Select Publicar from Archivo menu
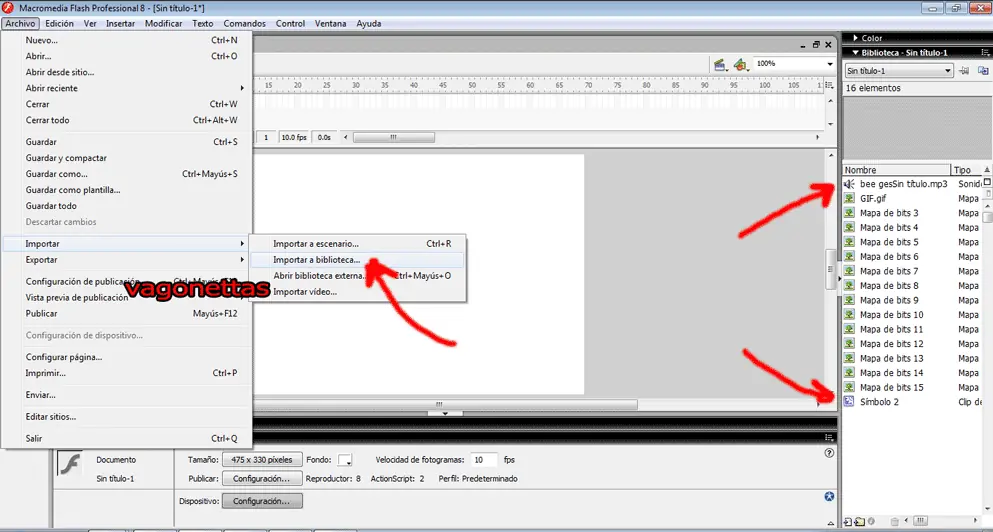Image resolution: width=993 pixels, height=532 pixels. 127,314
